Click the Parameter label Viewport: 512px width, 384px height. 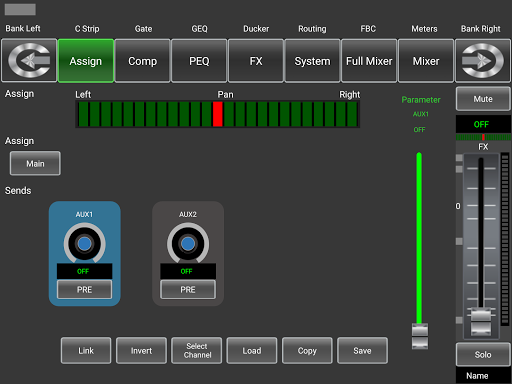[x=421, y=100]
